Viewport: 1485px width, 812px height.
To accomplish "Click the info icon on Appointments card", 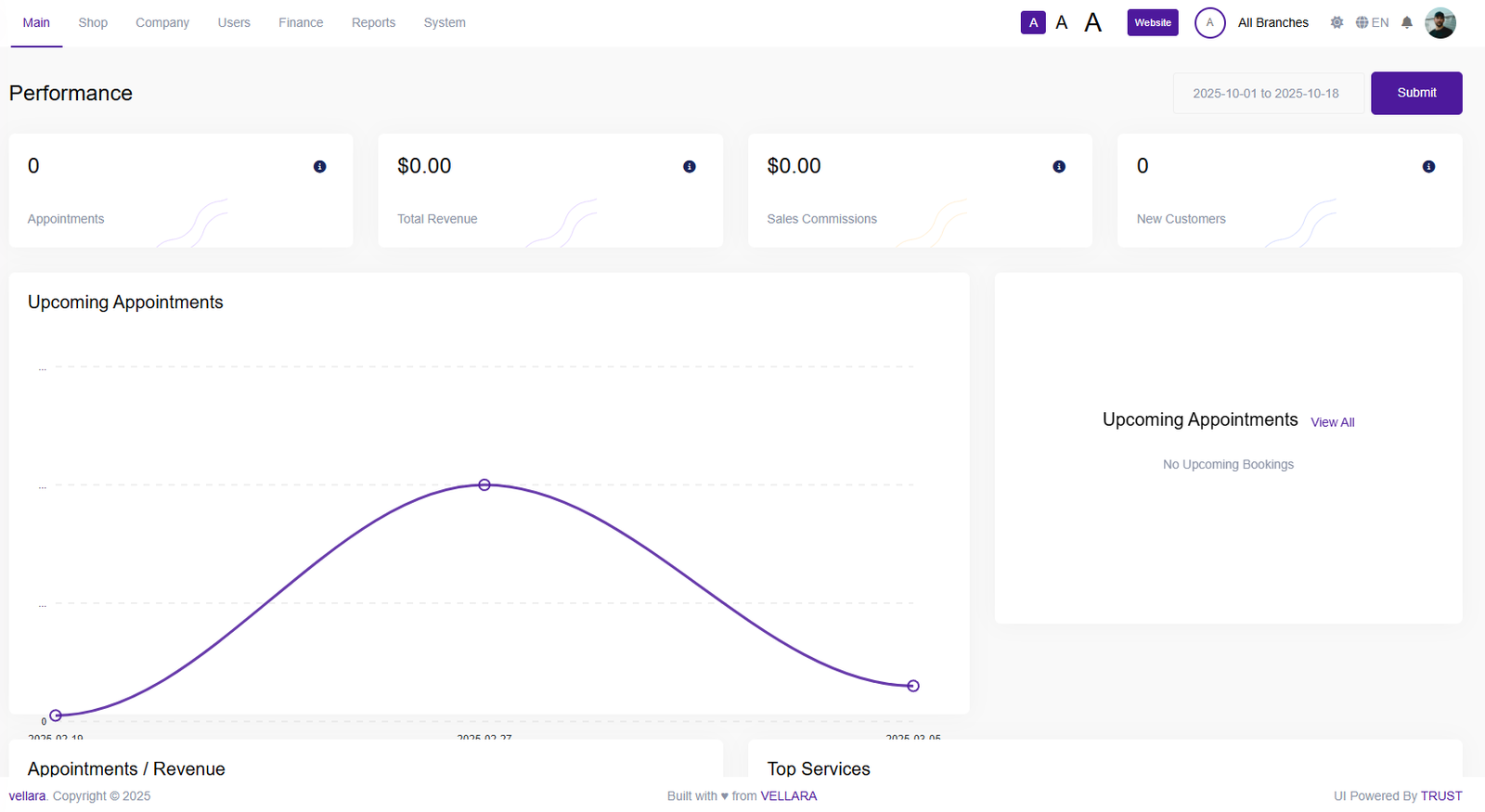I will pyautogui.click(x=319, y=167).
